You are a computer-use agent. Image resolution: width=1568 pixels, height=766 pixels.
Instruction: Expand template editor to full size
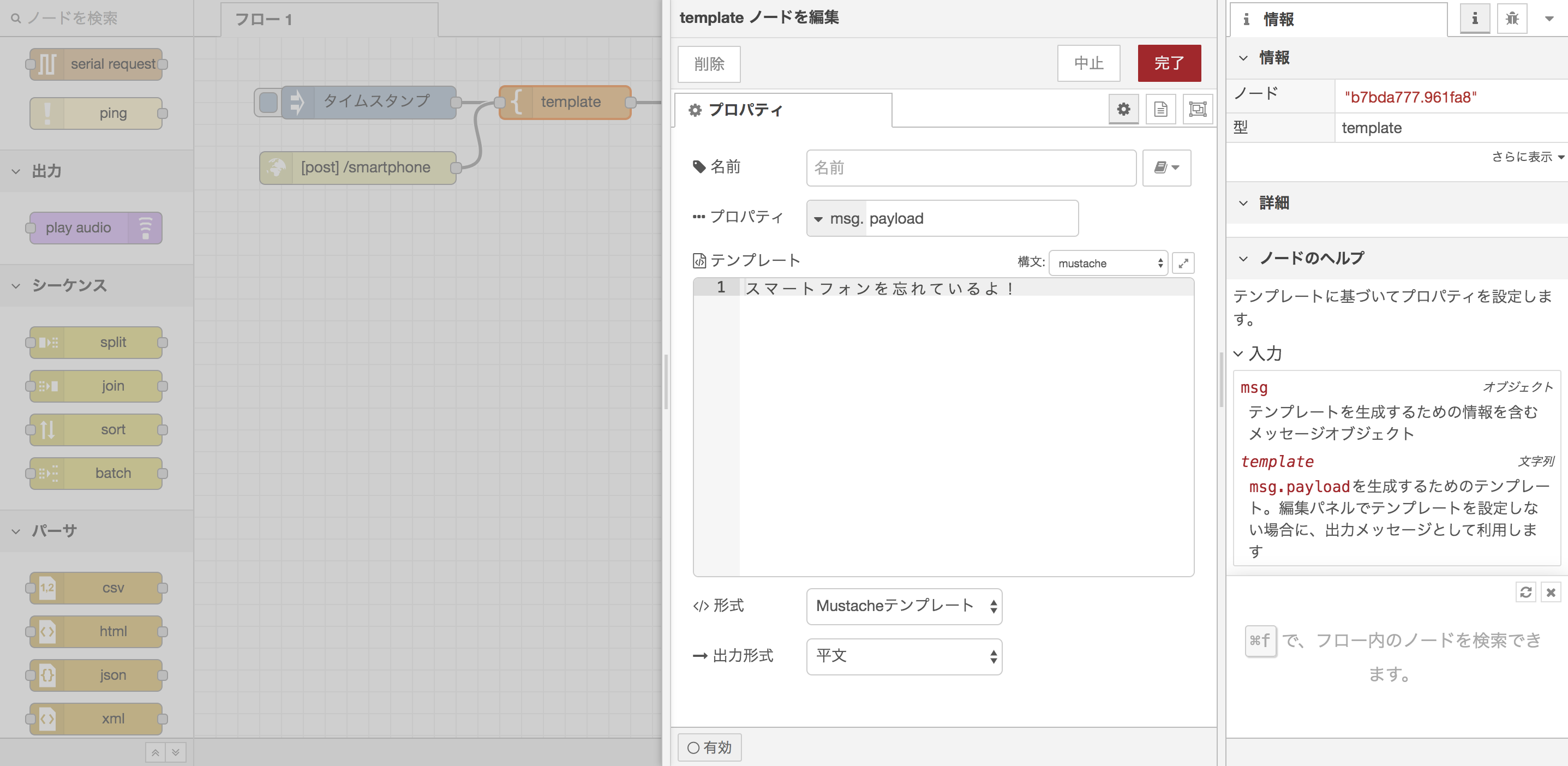point(1183,263)
